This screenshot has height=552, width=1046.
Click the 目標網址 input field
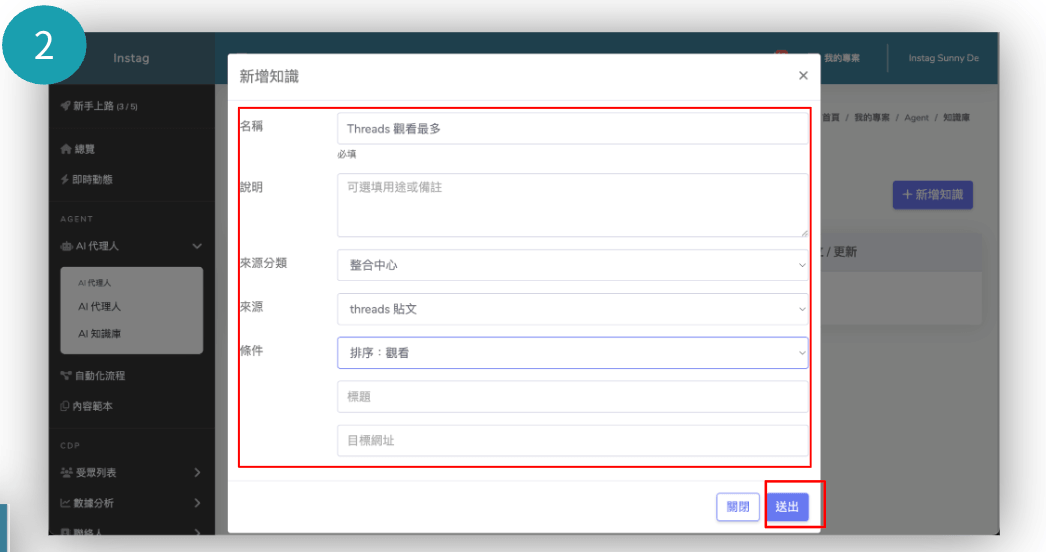tap(572, 440)
